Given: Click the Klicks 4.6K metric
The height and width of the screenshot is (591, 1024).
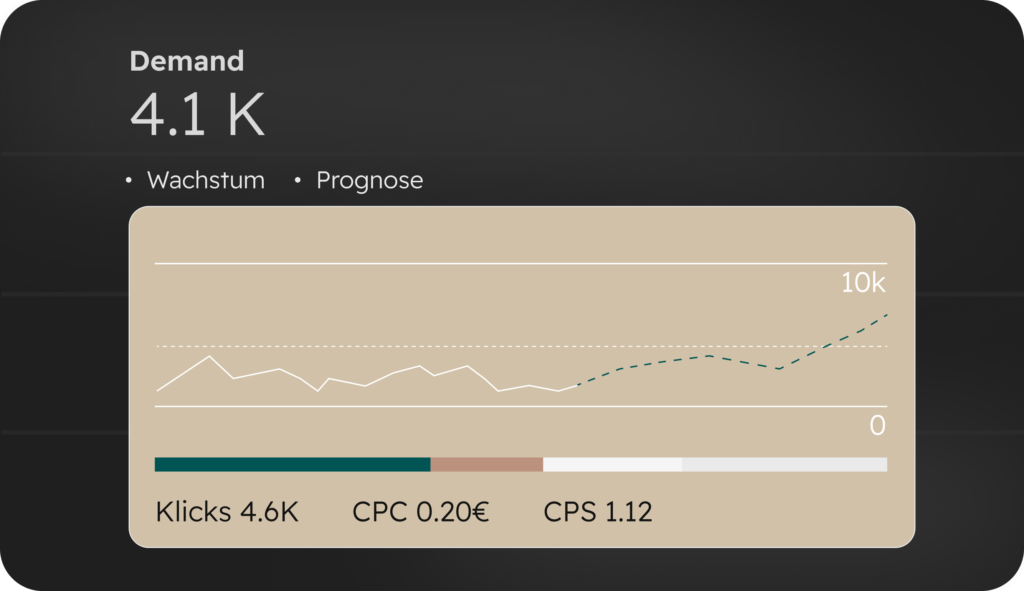Looking at the screenshot, I should [227, 511].
